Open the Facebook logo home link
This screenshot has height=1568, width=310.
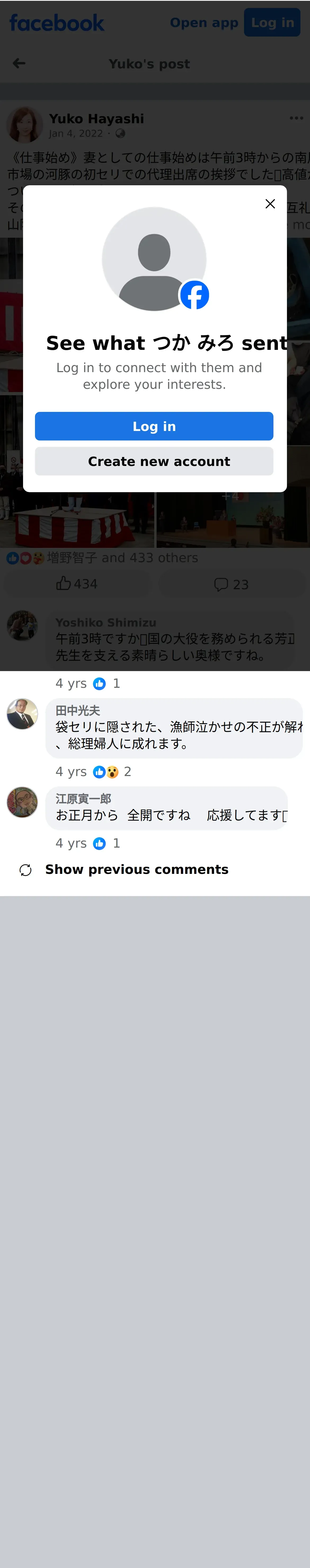[x=57, y=23]
